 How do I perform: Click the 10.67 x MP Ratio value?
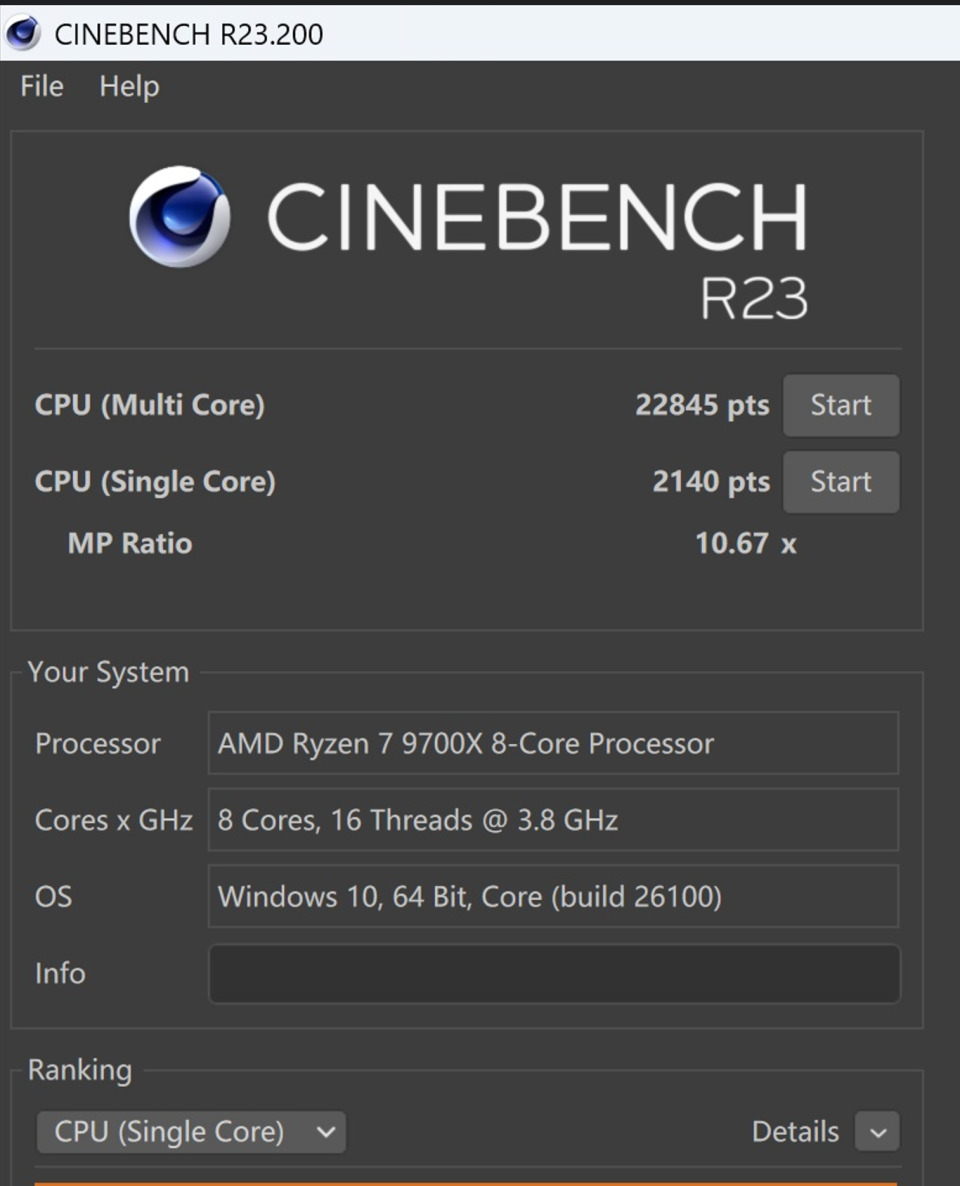(x=746, y=543)
